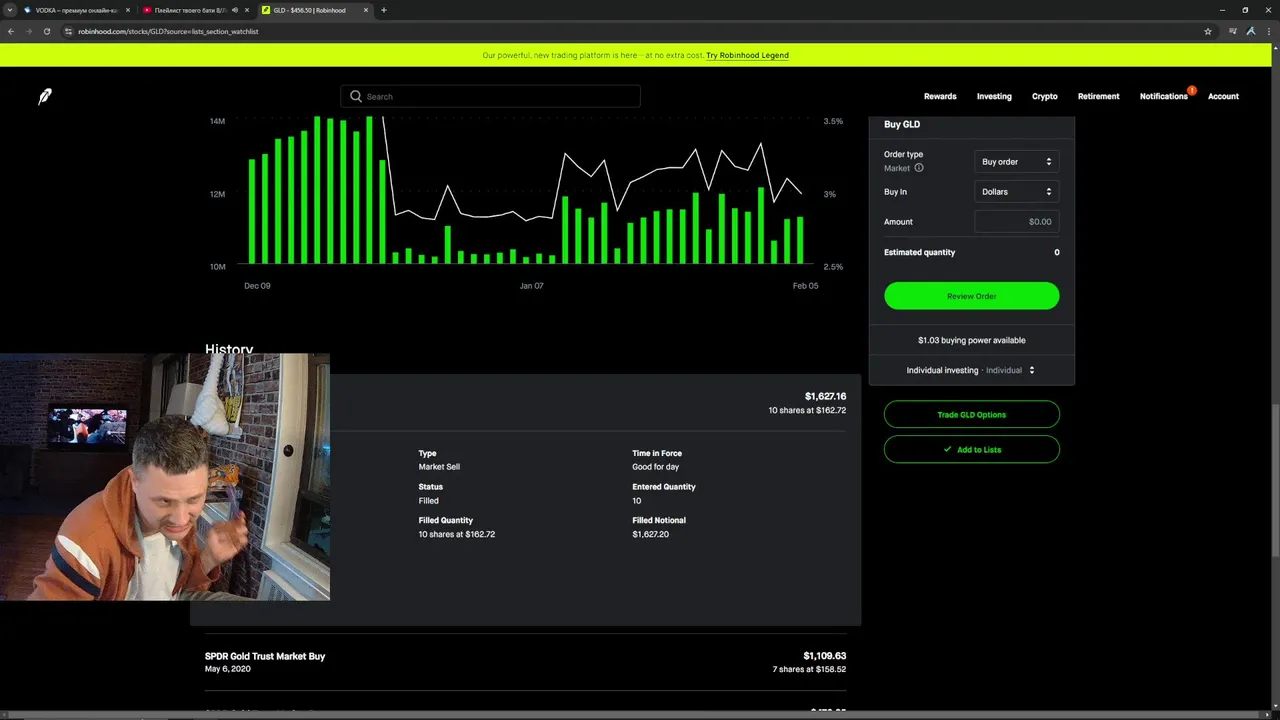1280x720 pixels.
Task: Click the Trade GLD Options button
Action: (x=971, y=414)
